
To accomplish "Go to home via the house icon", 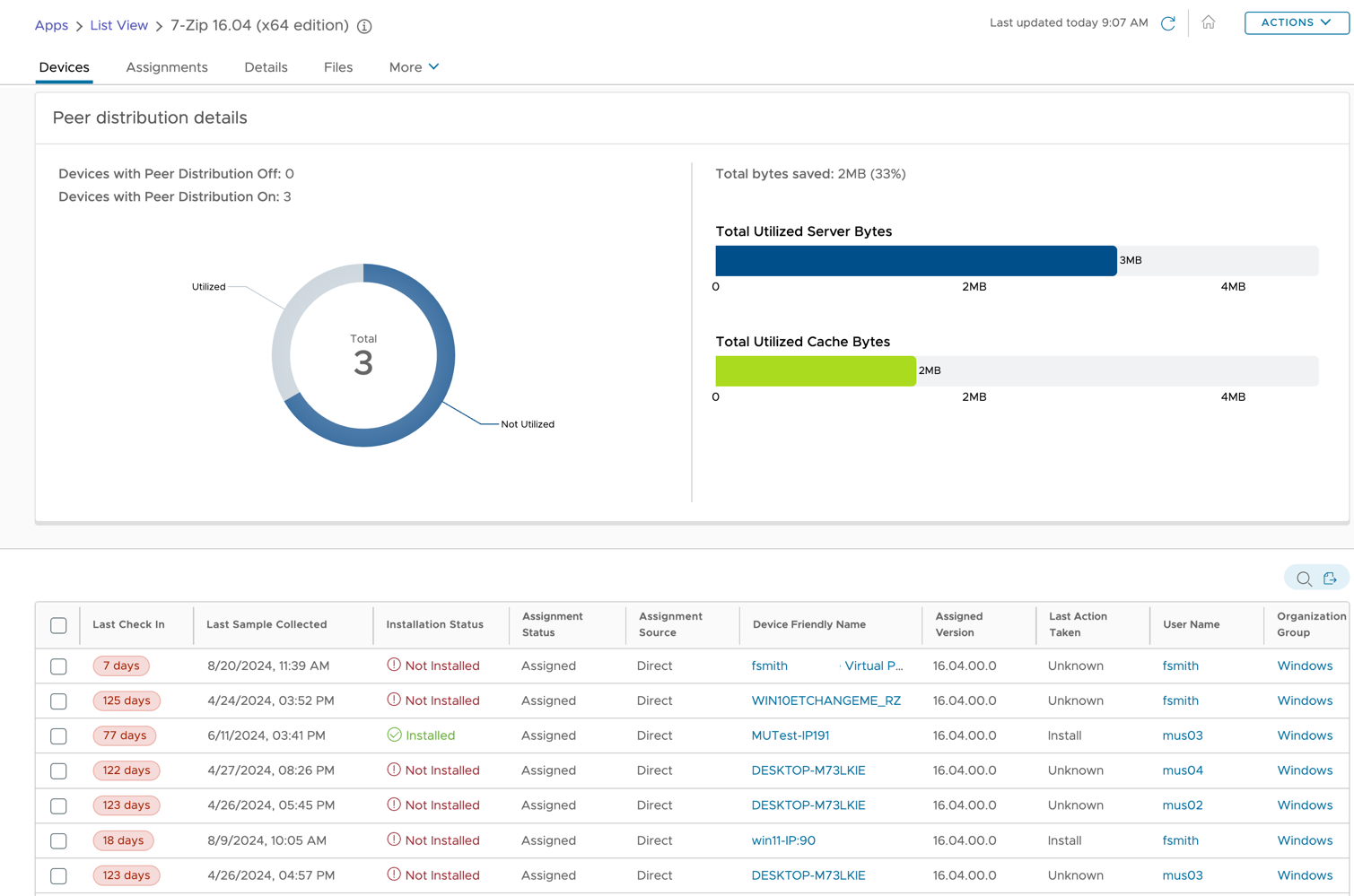I will (1208, 23).
